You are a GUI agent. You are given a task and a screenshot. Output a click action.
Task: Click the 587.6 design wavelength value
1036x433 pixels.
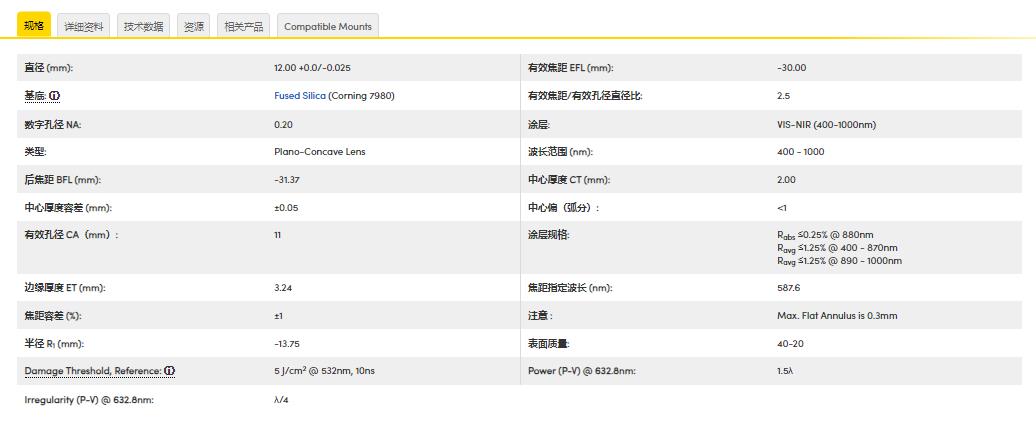788,288
